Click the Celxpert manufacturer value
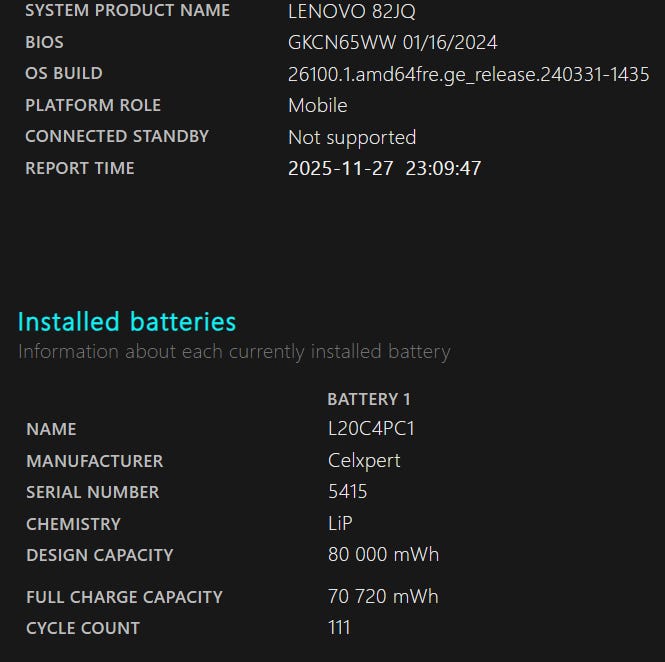Screen dimensions: 665x662 tap(365, 461)
